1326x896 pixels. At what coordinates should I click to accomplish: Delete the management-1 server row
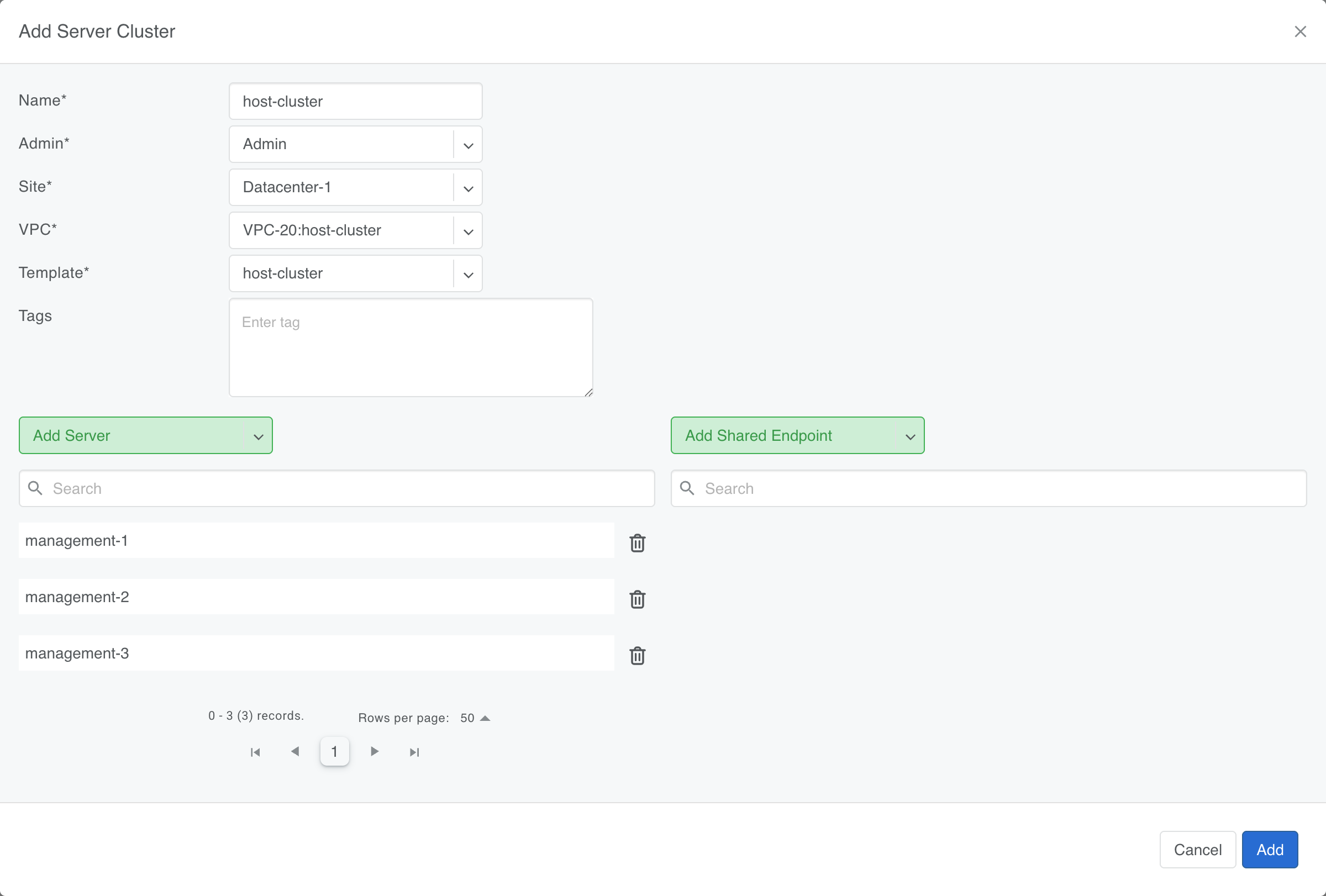coord(638,542)
